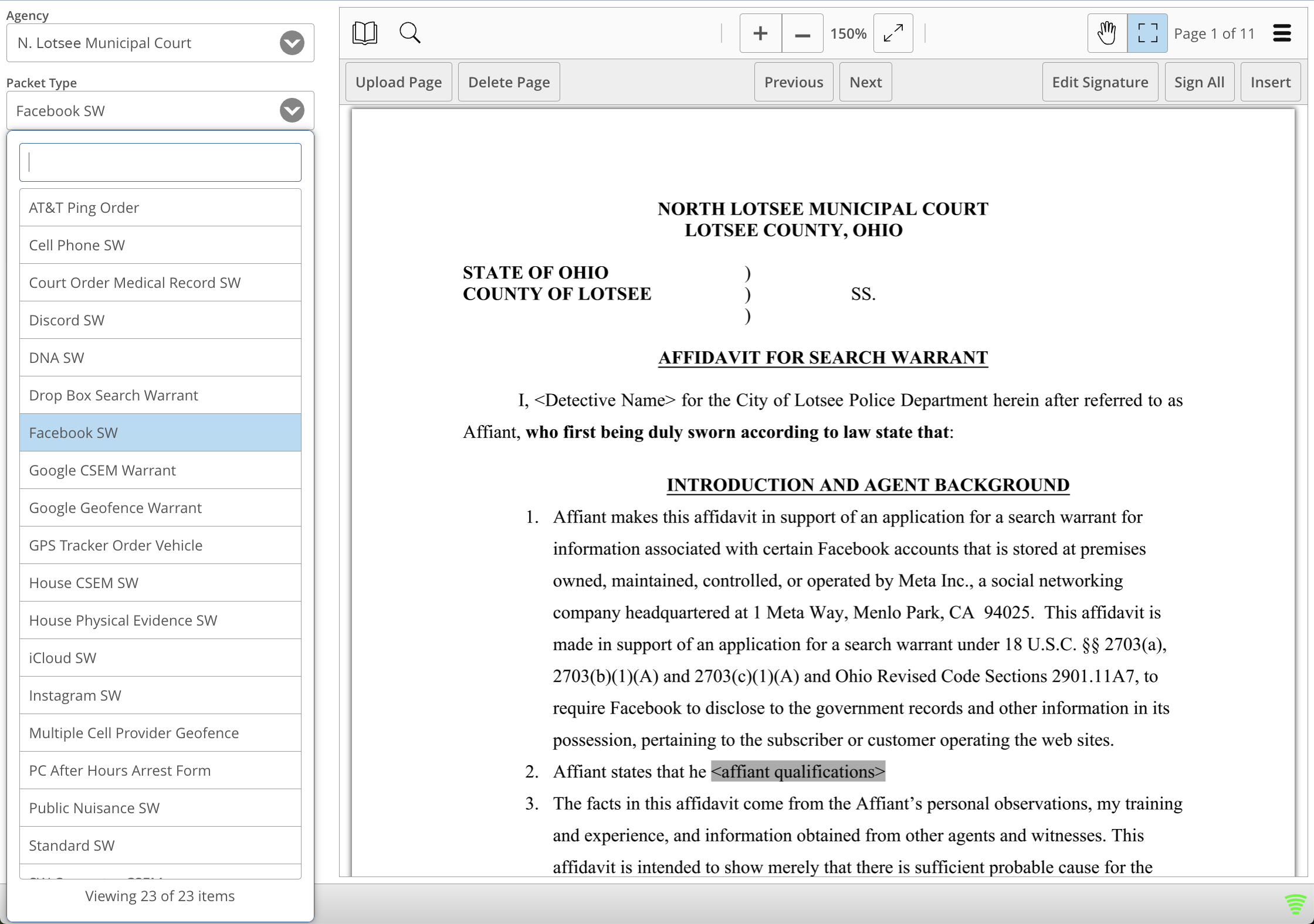Open the book view icon
Screen dimensions: 1314x924
point(364,33)
